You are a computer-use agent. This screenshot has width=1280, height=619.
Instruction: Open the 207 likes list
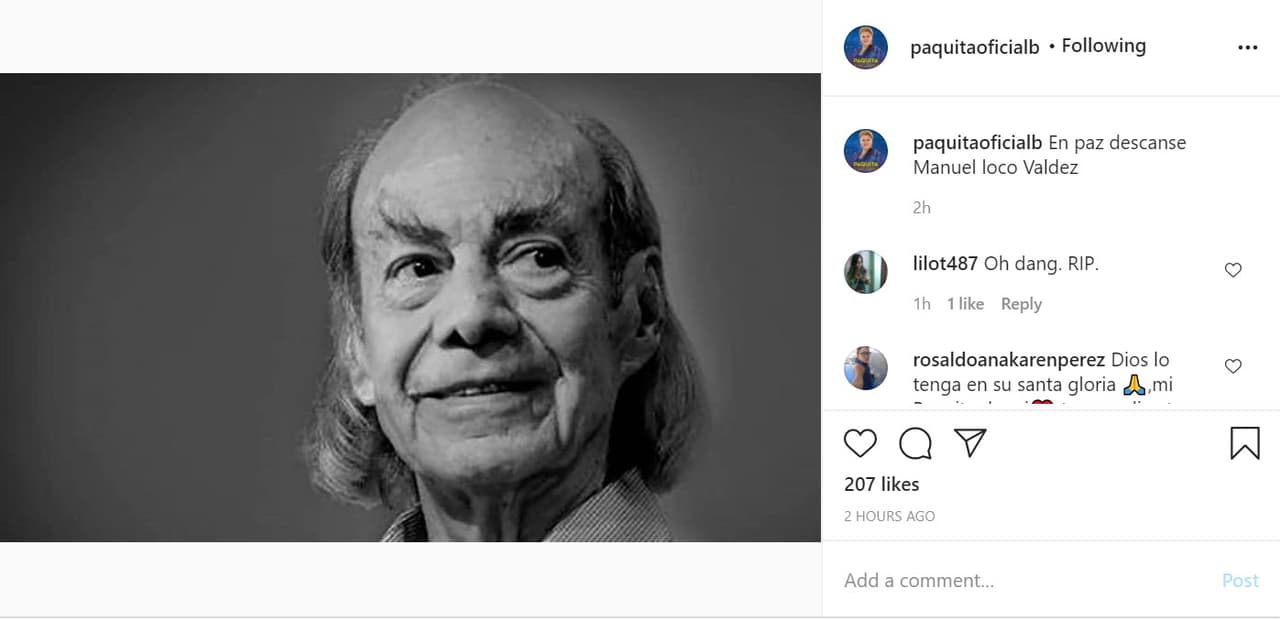pyautogui.click(x=881, y=484)
